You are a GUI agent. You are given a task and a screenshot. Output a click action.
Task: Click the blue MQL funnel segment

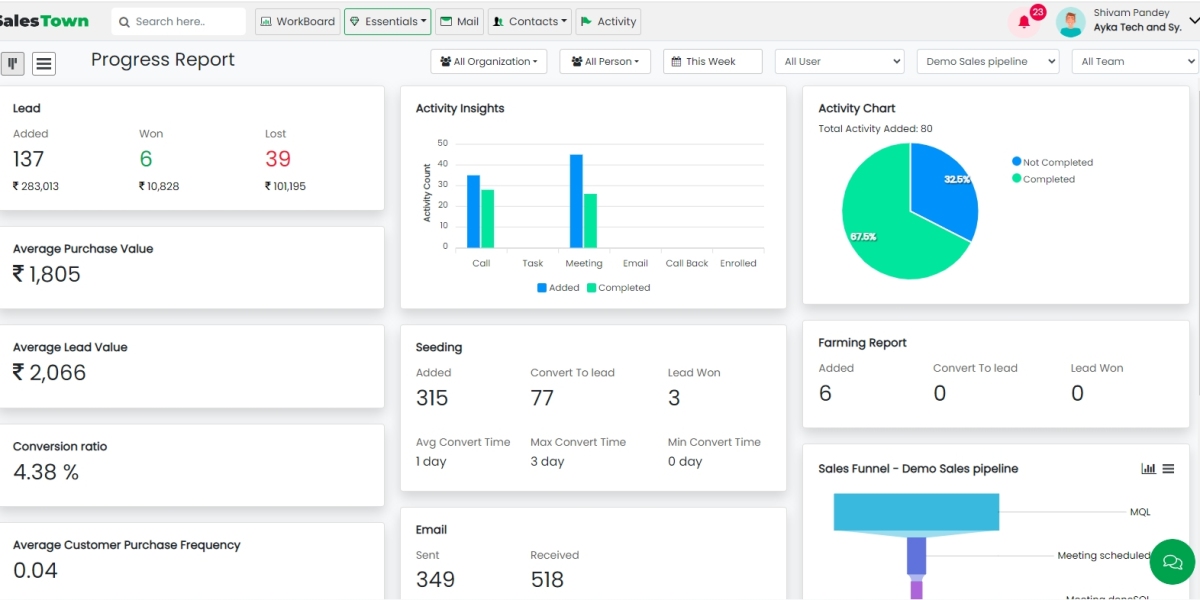[x=916, y=512]
